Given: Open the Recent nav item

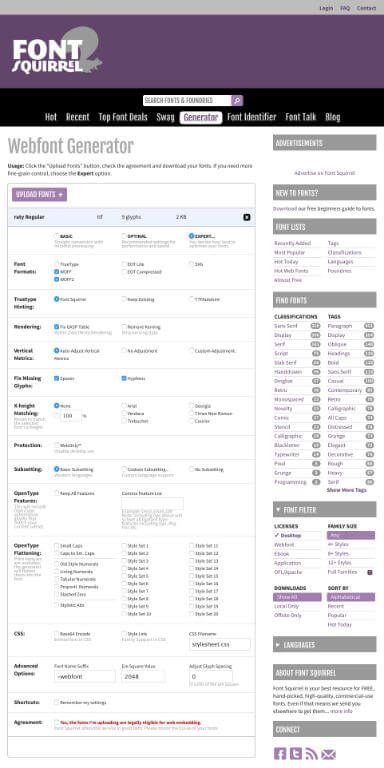Looking at the screenshot, I should tap(77, 117).
